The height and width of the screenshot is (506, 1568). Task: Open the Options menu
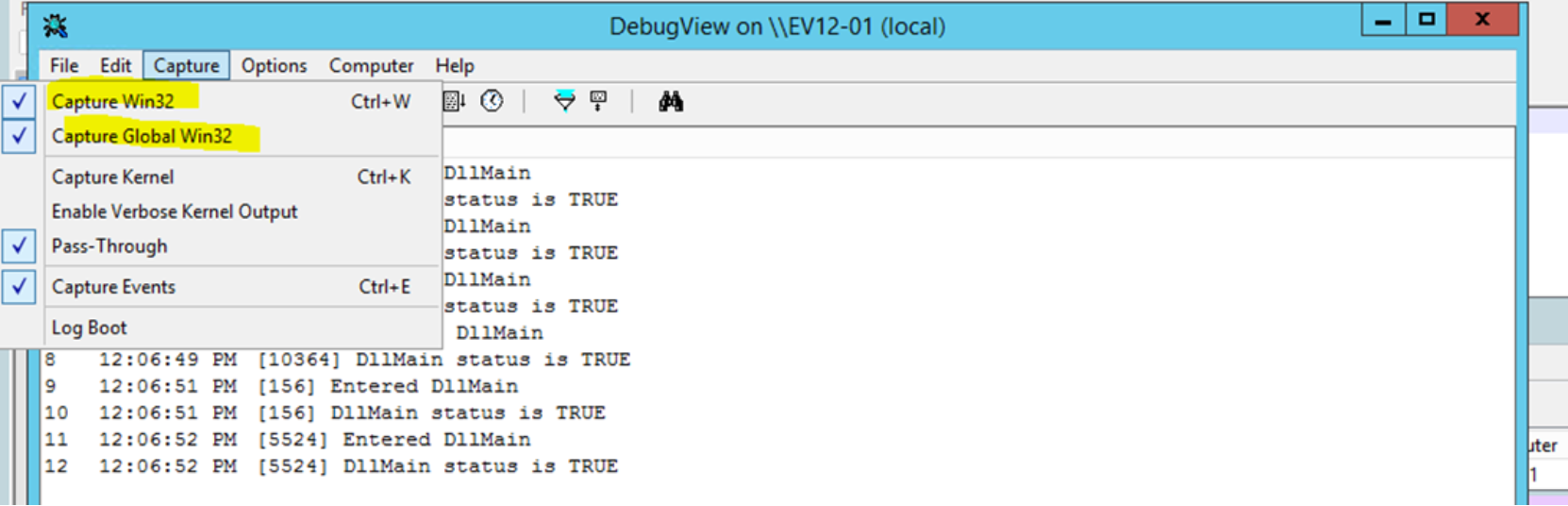coord(274,65)
